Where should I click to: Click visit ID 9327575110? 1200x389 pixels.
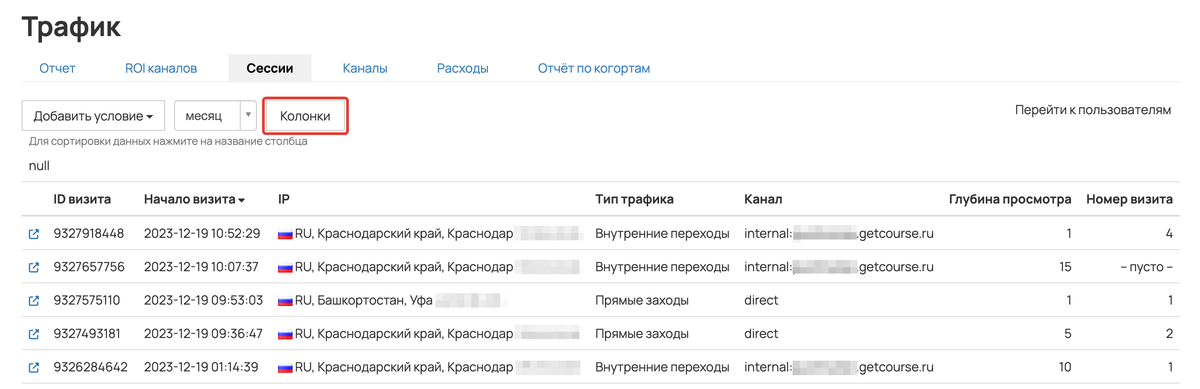(87, 301)
